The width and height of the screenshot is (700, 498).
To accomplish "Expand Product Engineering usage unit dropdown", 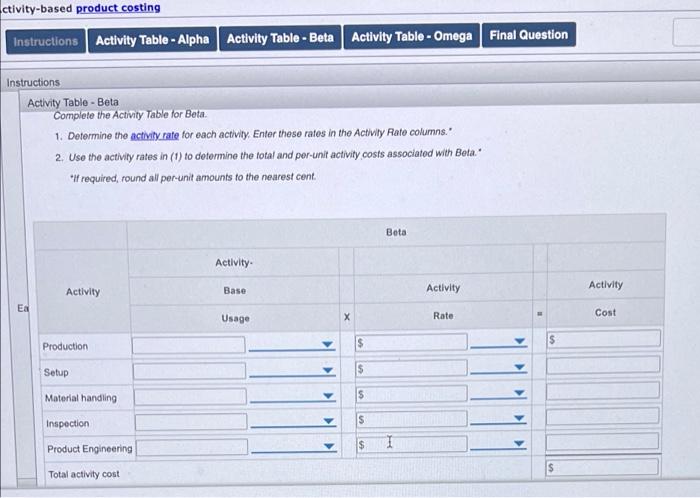I will click(x=294, y=446).
